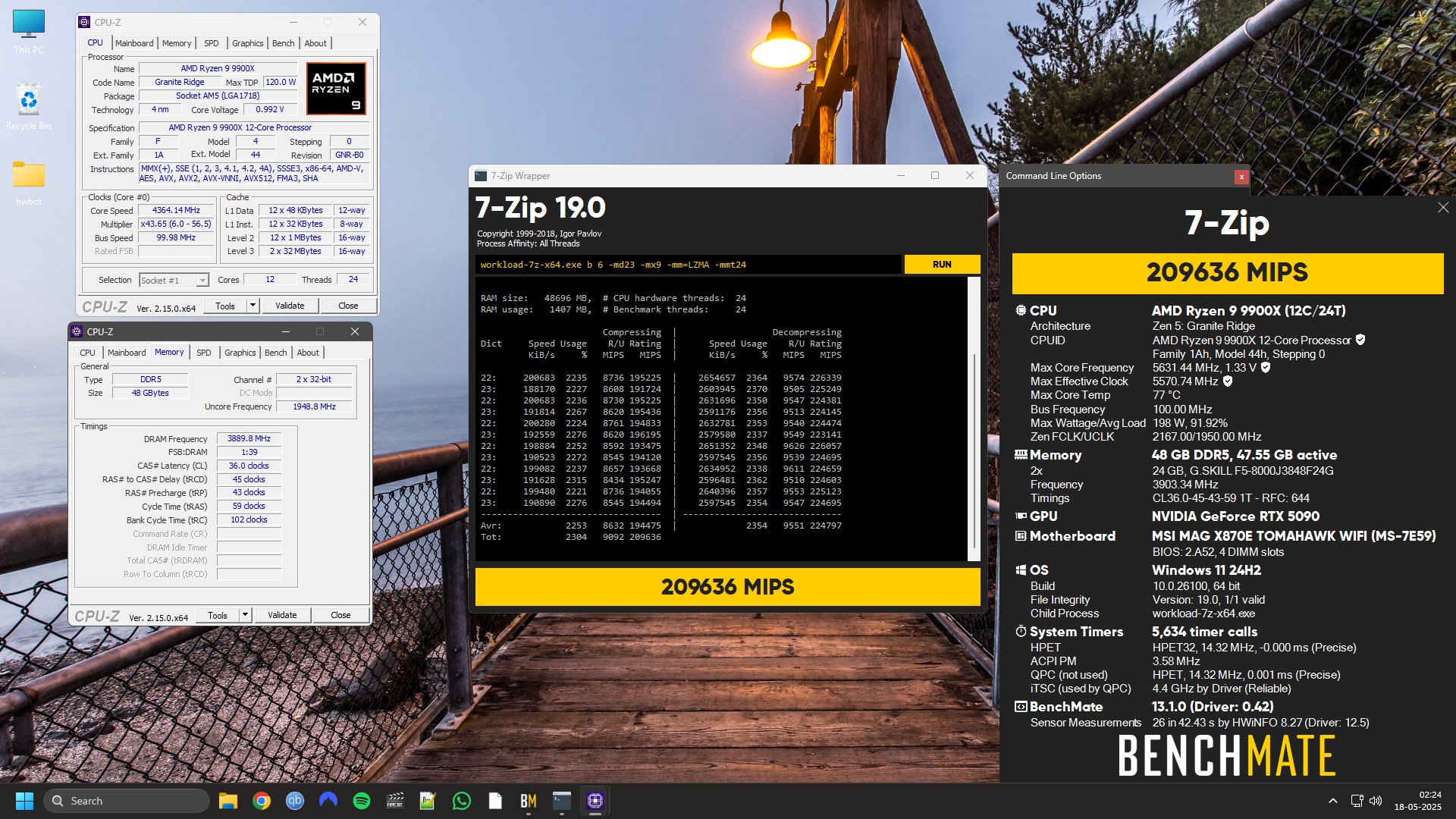The image size is (1456, 819).
Task: Click Close button in top CPU-Z window
Action: pyautogui.click(x=348, y=306)
